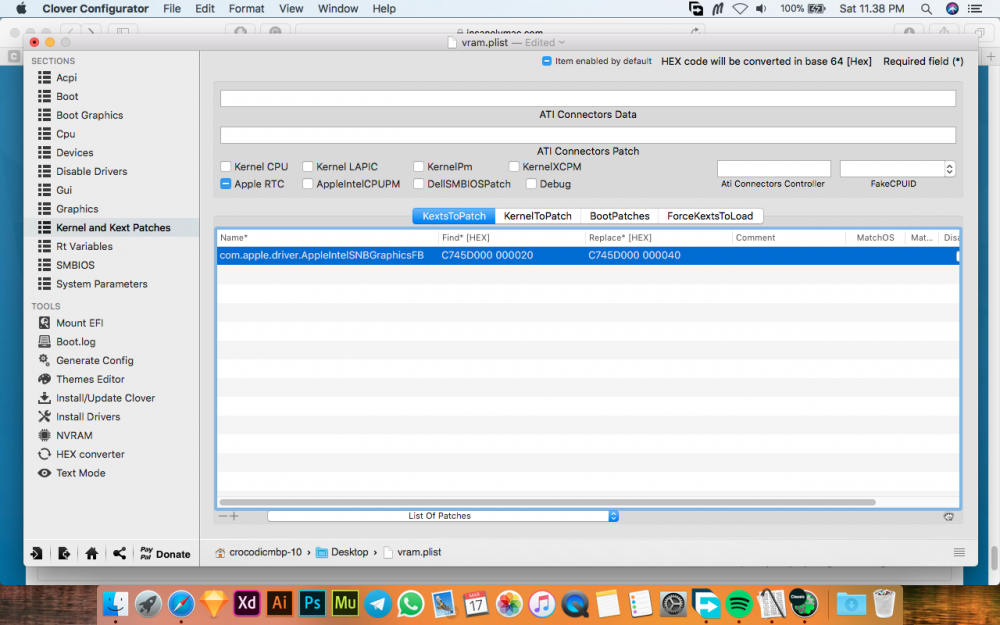Screen dimensions: 1000x625
Task: Open the Generate Config tool
Action: 94,360
